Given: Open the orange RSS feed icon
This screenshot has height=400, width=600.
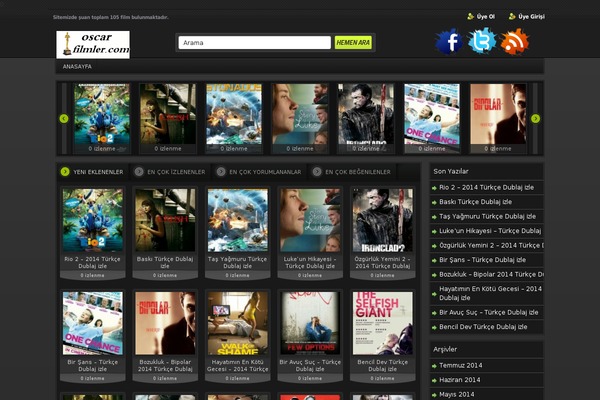Looking at the screenshot, I should tap(515, 41).
